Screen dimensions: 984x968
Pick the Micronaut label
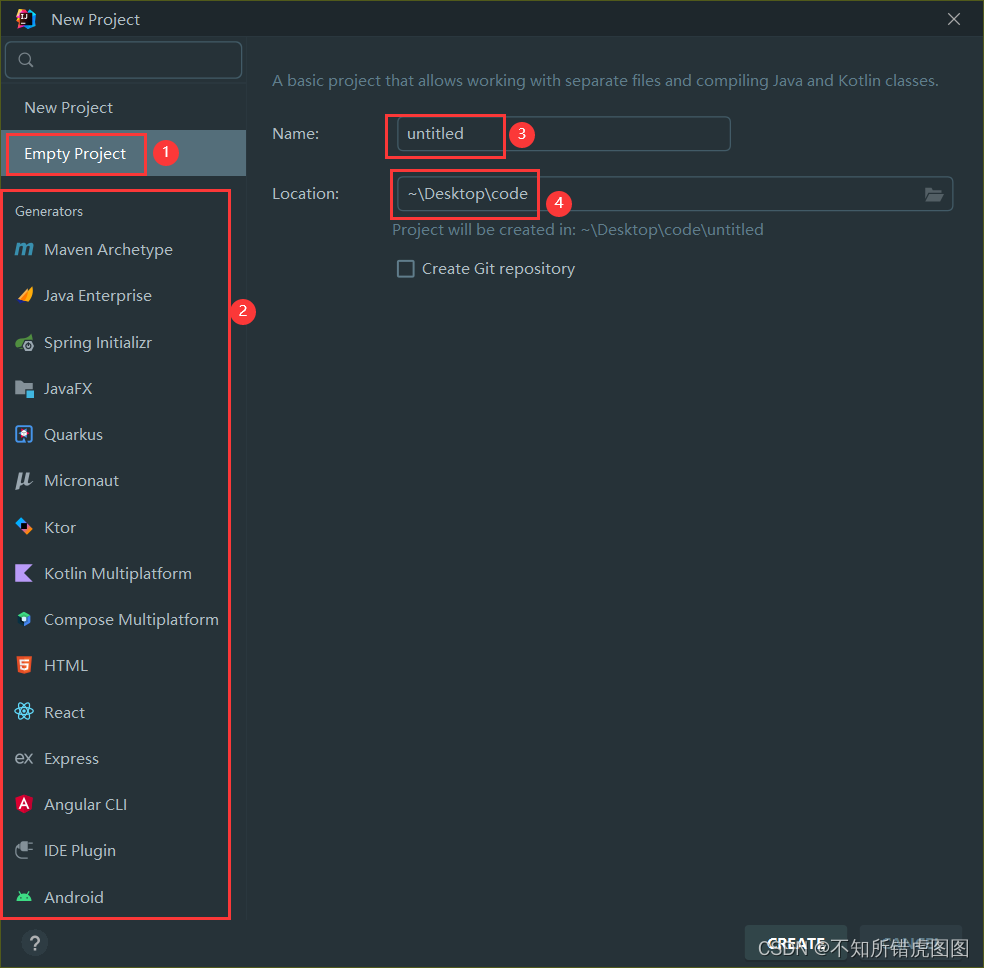point(82,481)
